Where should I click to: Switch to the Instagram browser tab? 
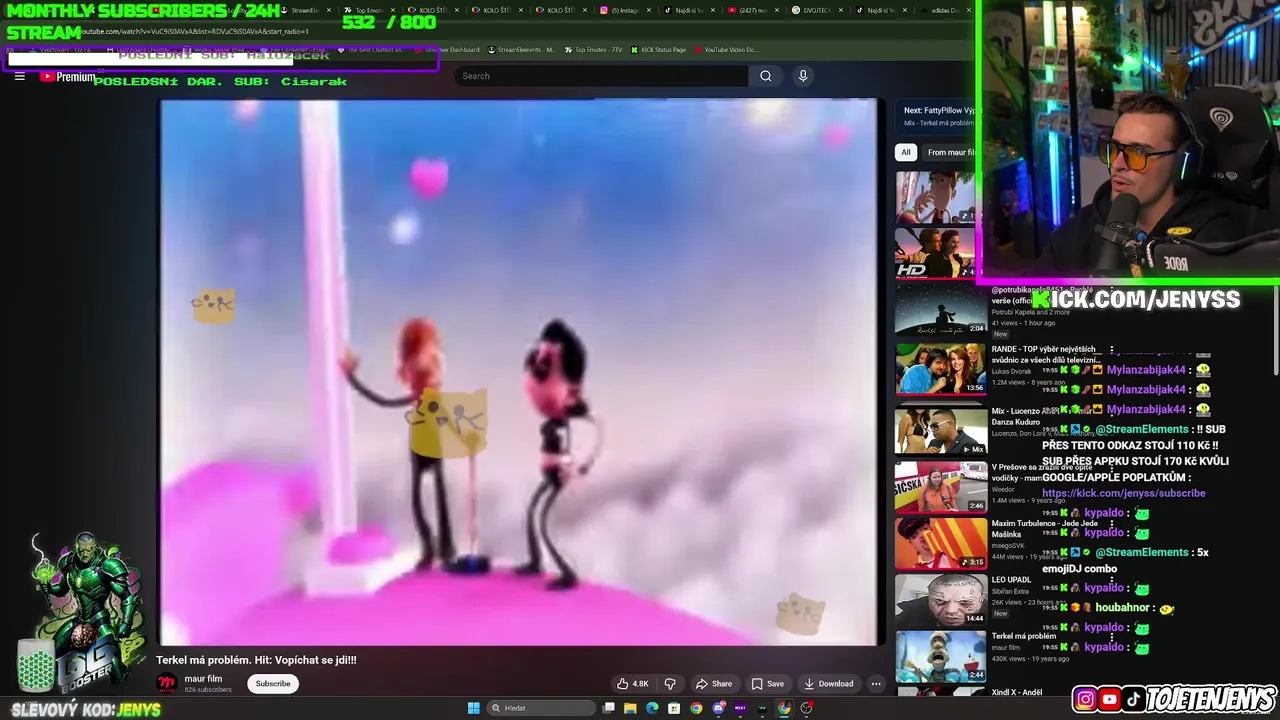625,10
